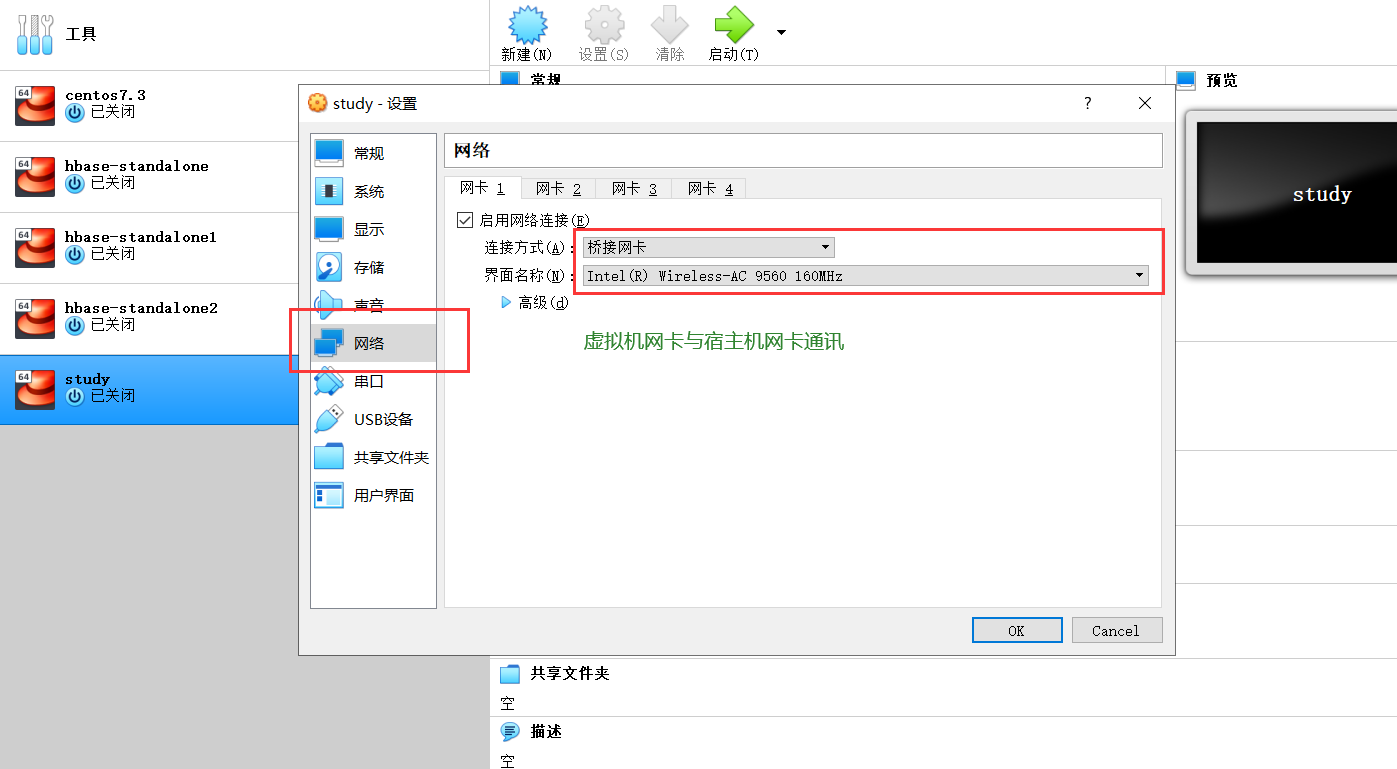Viewport: 1397px width, 769px height.
Task: Open the 共享文件夹 settings page
Action: [368, 457]
